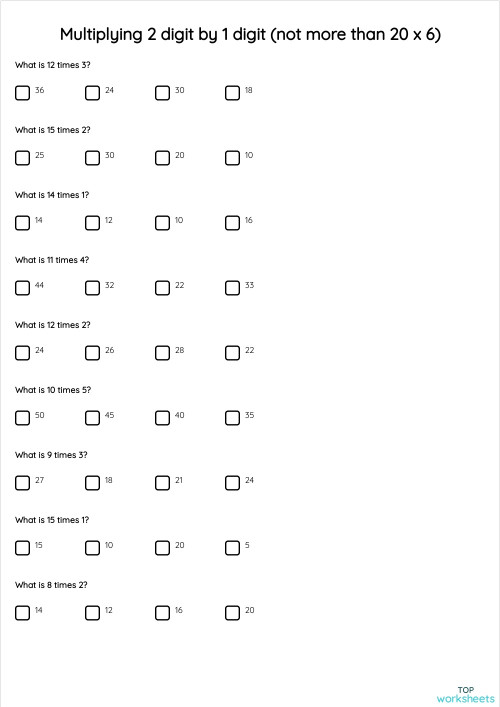The height and width of the screenshot is (707, 500).
Task: Tick the 21 box under 9 times 3
Action: pyautogui.click(x=162, y=482)
